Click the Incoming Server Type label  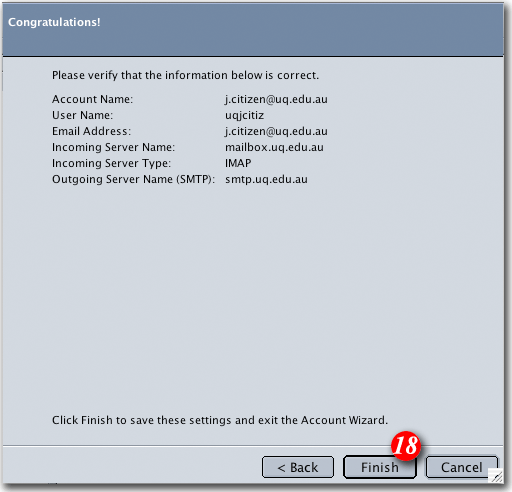coord(111,163)
